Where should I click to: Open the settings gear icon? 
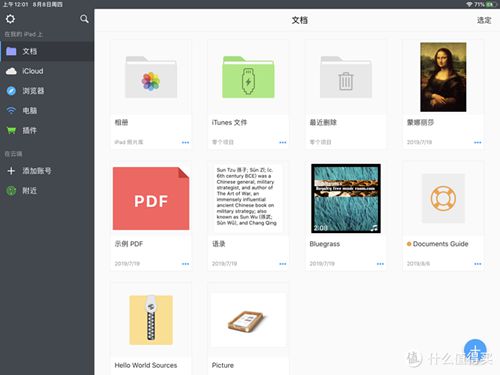tap(10, 19)
